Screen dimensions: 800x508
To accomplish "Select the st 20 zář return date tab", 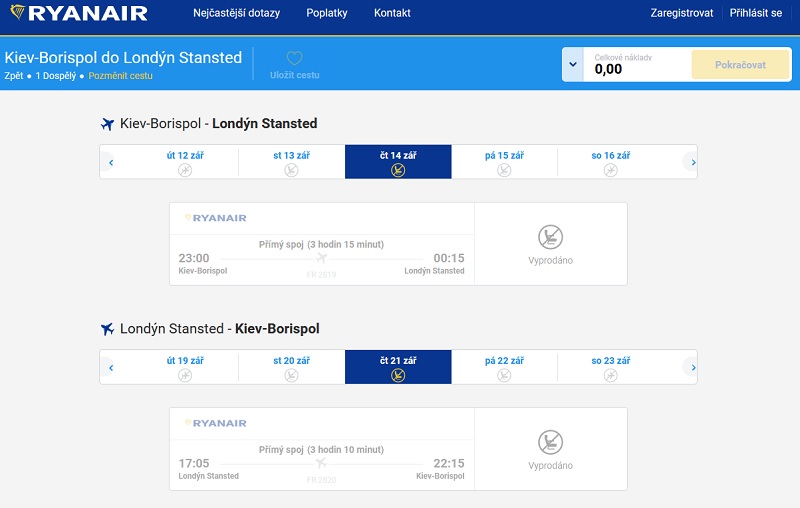I will 291,367.
